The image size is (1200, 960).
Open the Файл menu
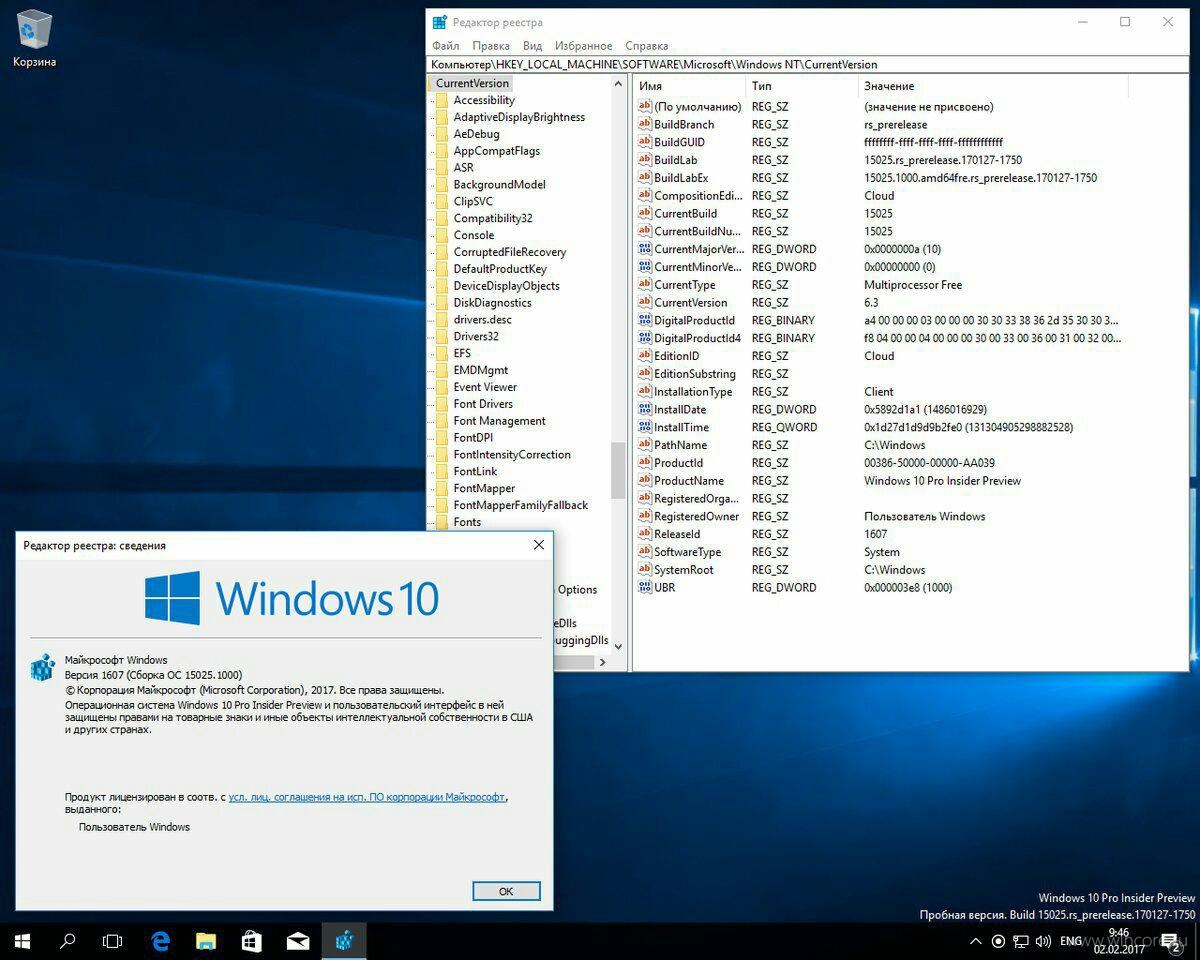click(x=446, y=46)
